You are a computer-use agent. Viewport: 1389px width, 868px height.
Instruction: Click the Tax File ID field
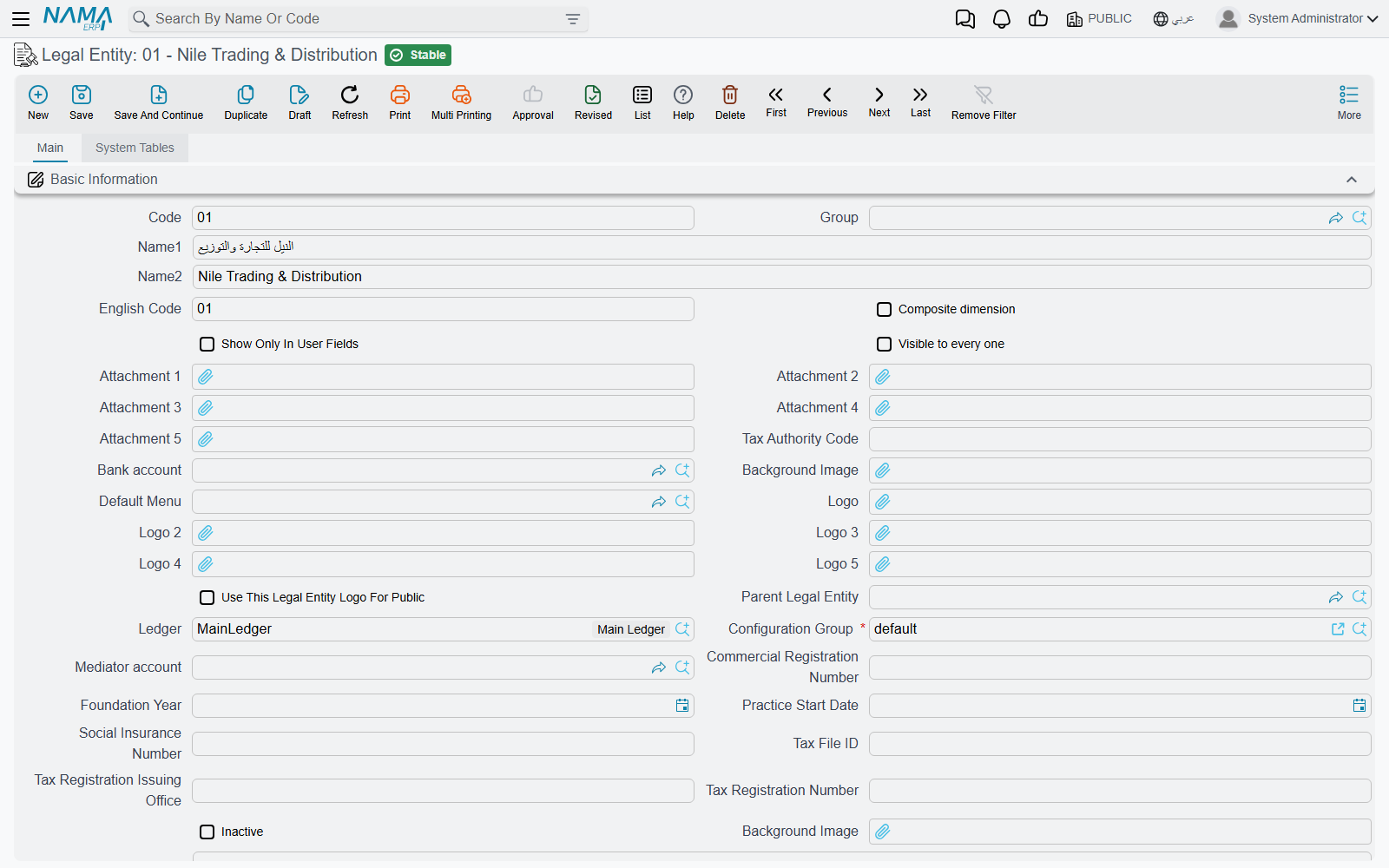pyautogui.click(x=1120, y=744)
